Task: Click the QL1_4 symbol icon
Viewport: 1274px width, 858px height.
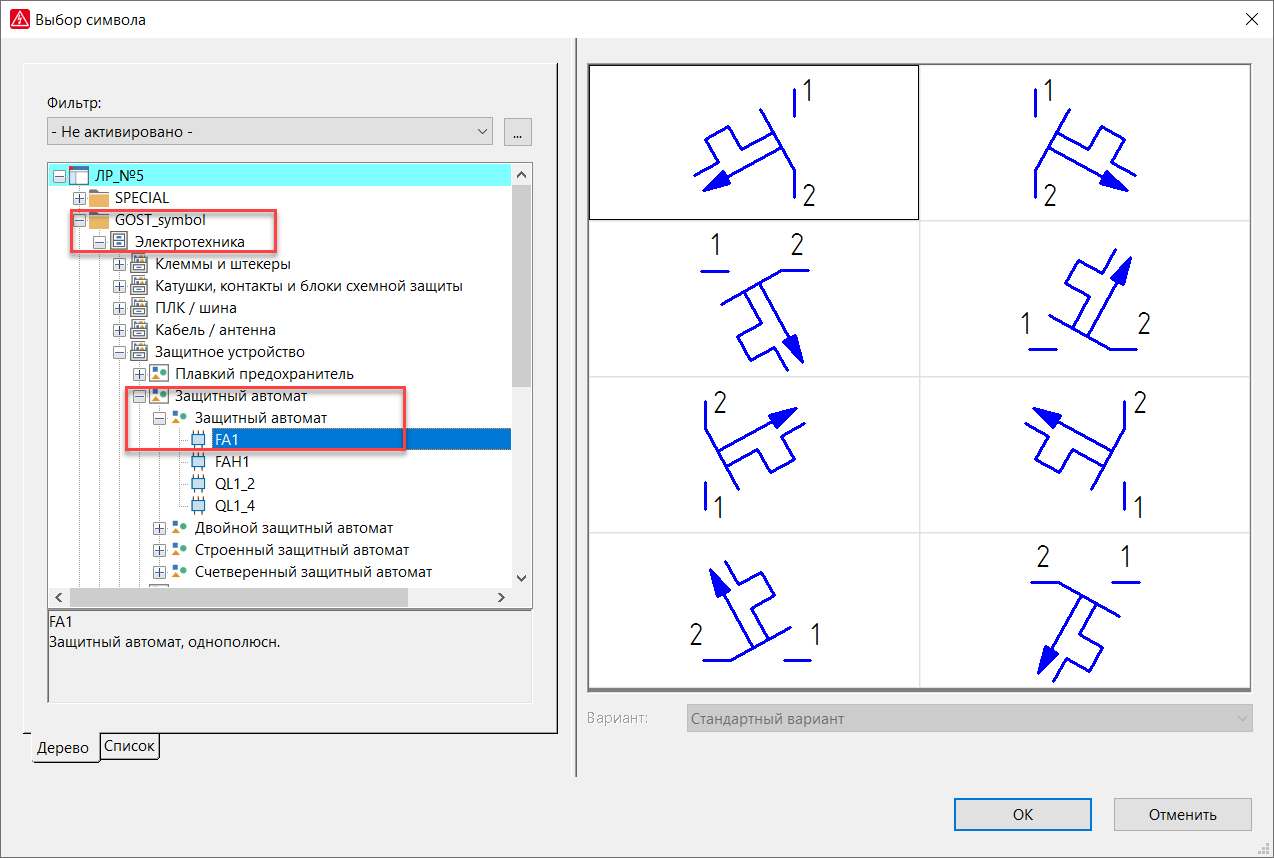Action: 198,506
